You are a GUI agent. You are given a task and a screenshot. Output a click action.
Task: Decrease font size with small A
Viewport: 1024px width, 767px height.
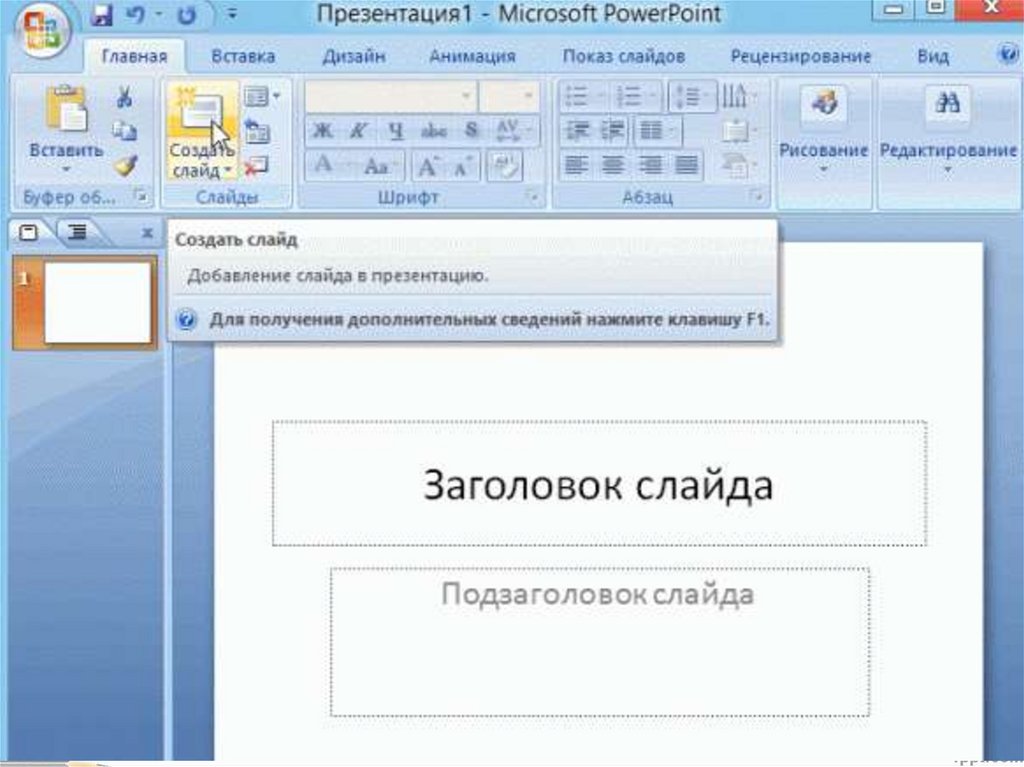tap(464, 167)
